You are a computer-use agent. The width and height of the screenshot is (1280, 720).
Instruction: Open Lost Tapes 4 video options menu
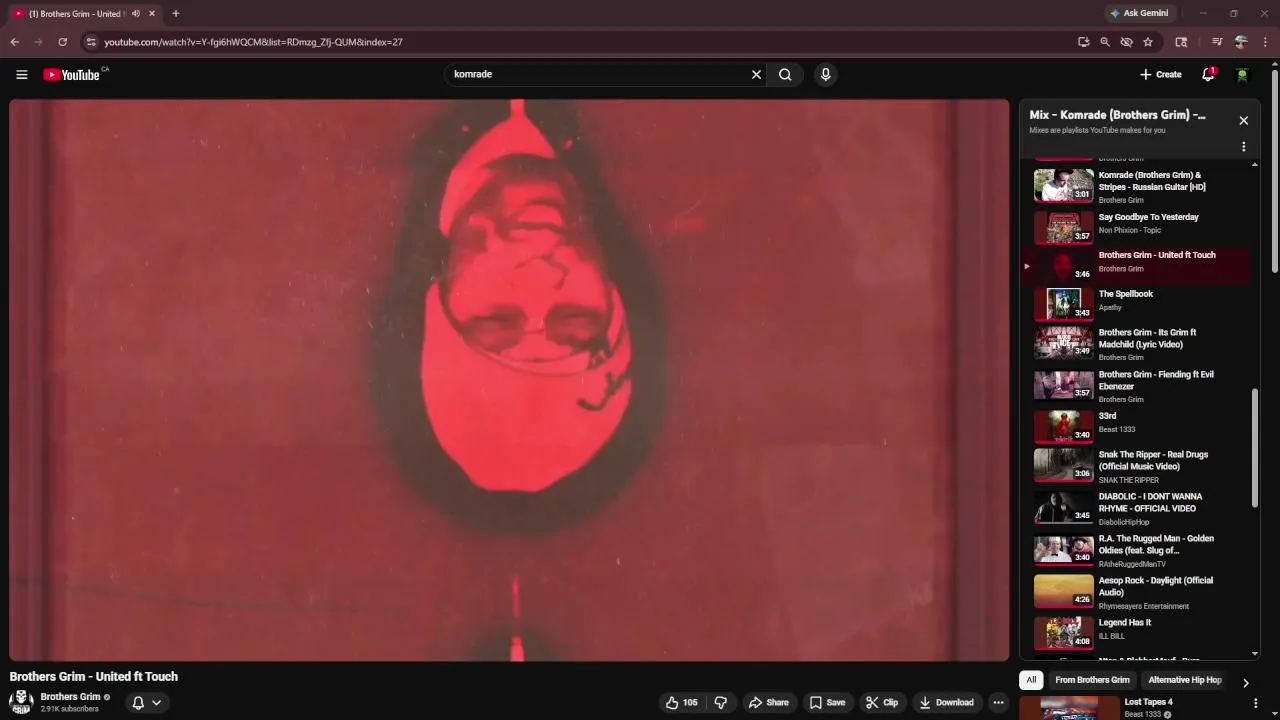pos(1255,703)
